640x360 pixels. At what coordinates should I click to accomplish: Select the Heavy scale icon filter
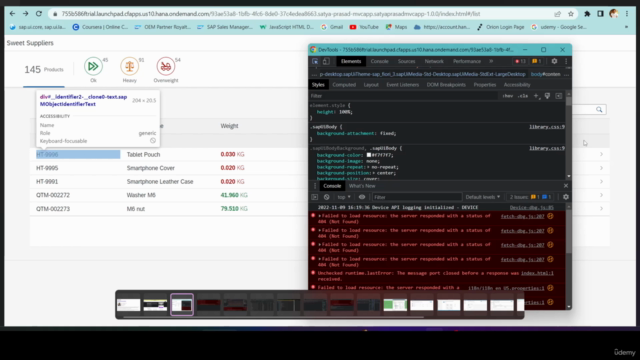coord(129,66)
